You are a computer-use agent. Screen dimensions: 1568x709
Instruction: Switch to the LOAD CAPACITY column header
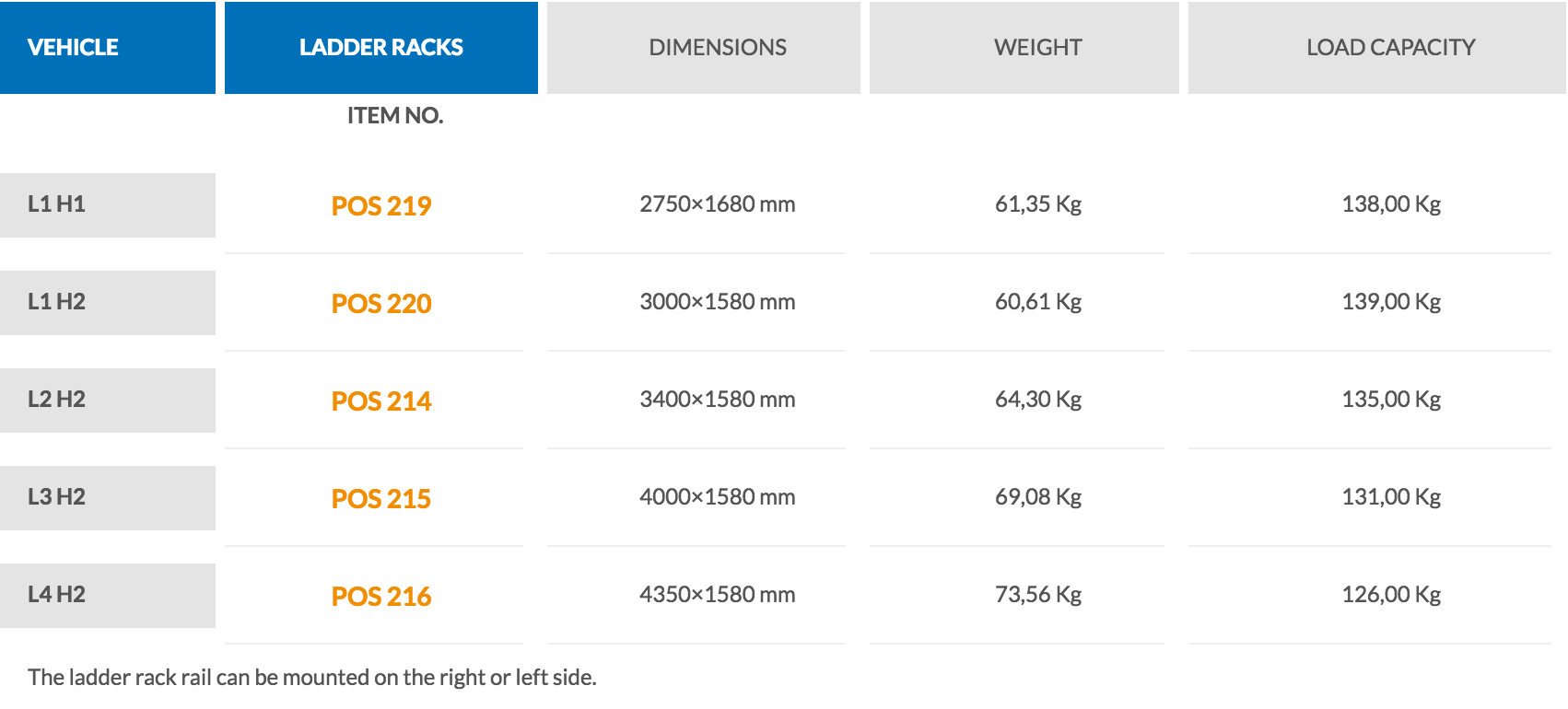1377,47
